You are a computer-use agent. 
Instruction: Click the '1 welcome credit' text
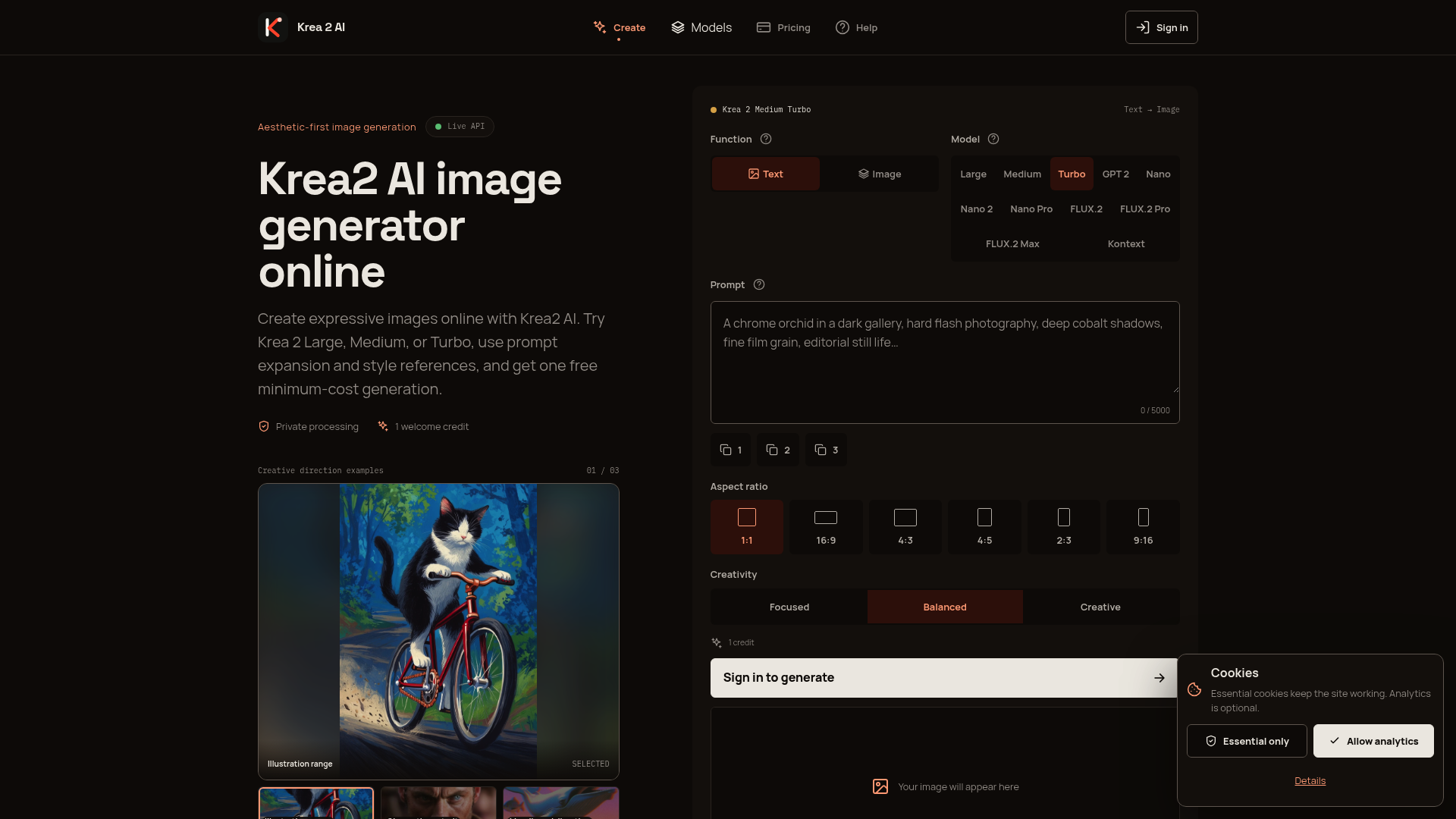point(431,426)
